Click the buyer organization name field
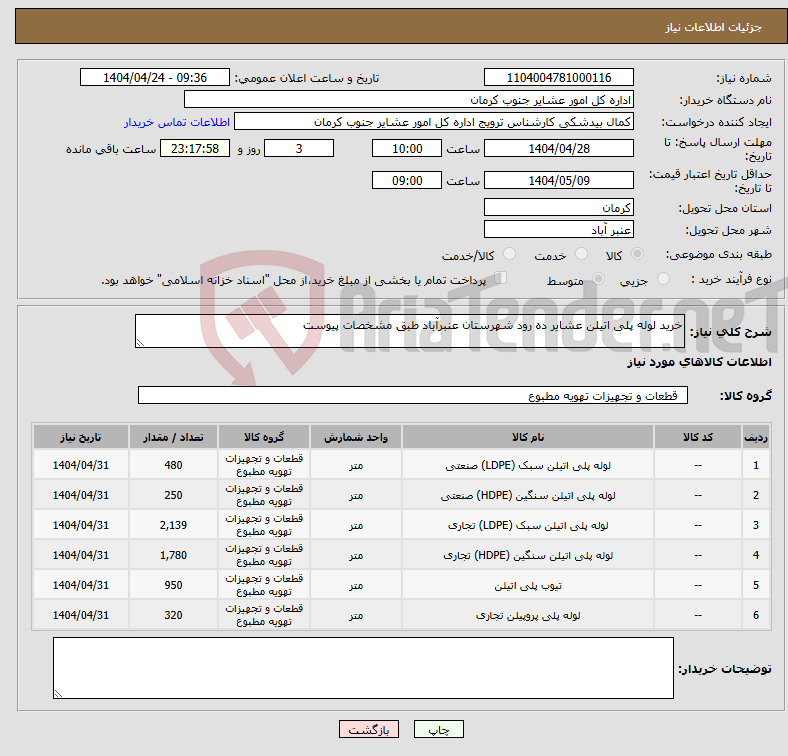 tap(409, 100)
